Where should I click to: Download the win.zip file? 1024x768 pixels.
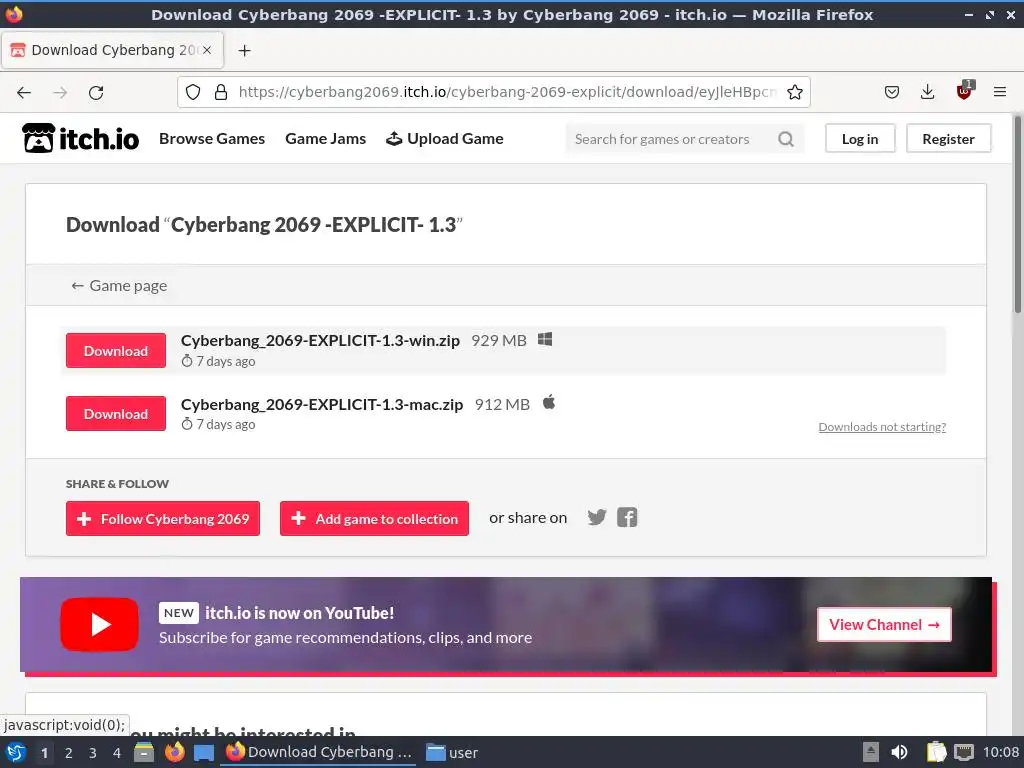click(x=116, y=351)
